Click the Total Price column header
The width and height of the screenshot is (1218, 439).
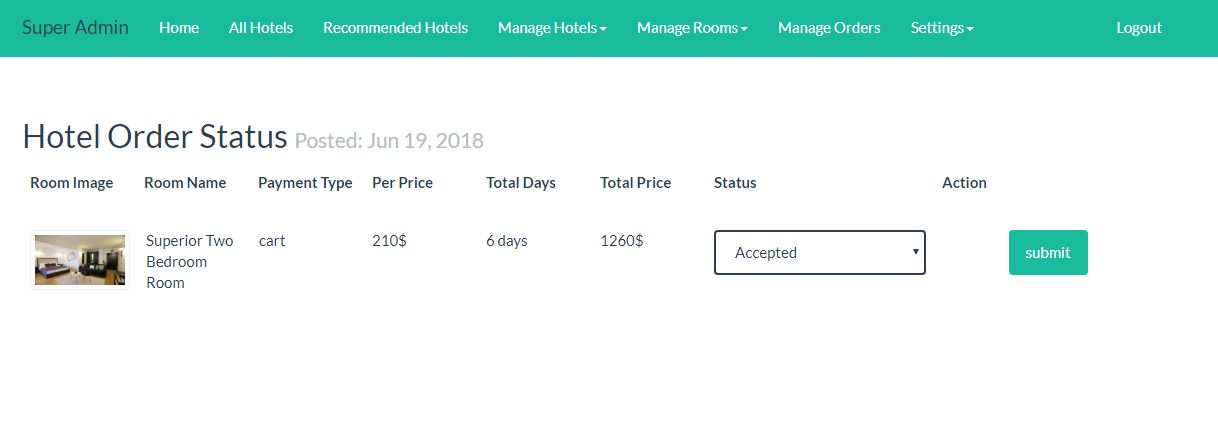(635, 183)
